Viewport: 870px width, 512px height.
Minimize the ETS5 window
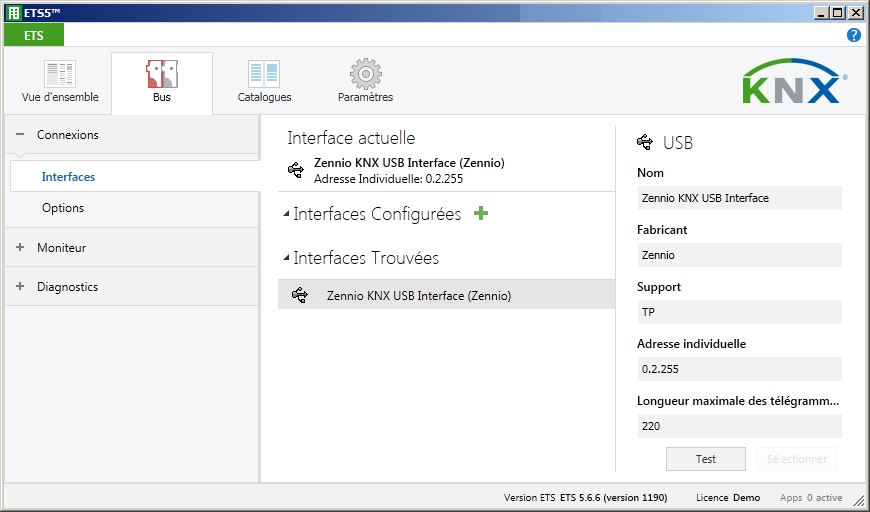[x=821, y=13]
